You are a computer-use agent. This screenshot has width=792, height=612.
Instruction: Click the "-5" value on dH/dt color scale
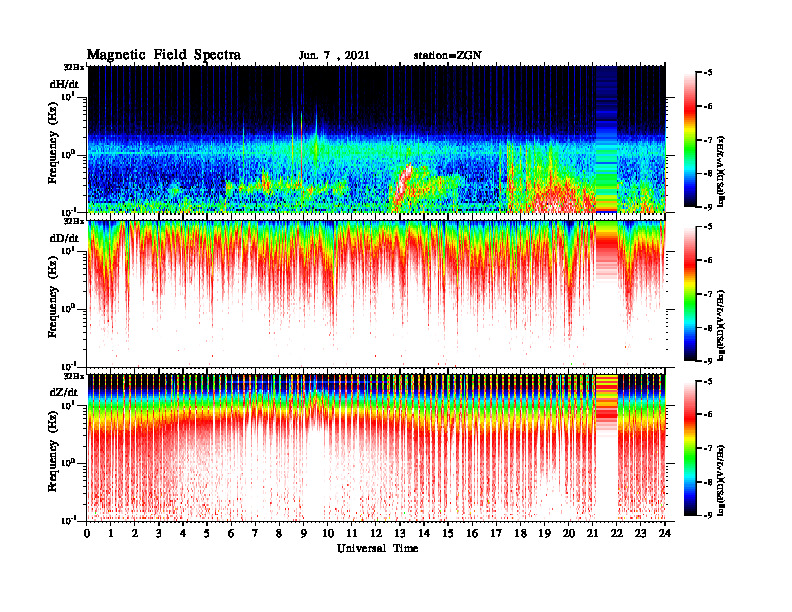[707, 73]
